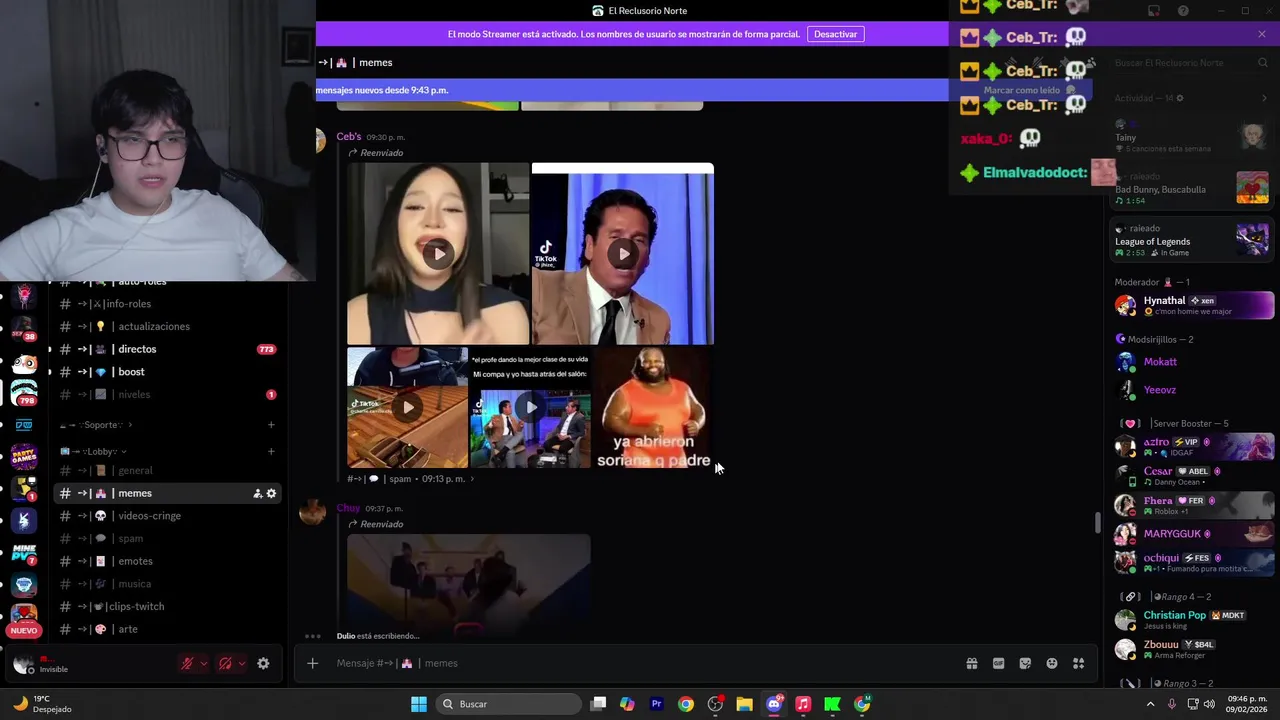
Task: Toggle headphone deafen in user panel
Action: click(225, 663)
